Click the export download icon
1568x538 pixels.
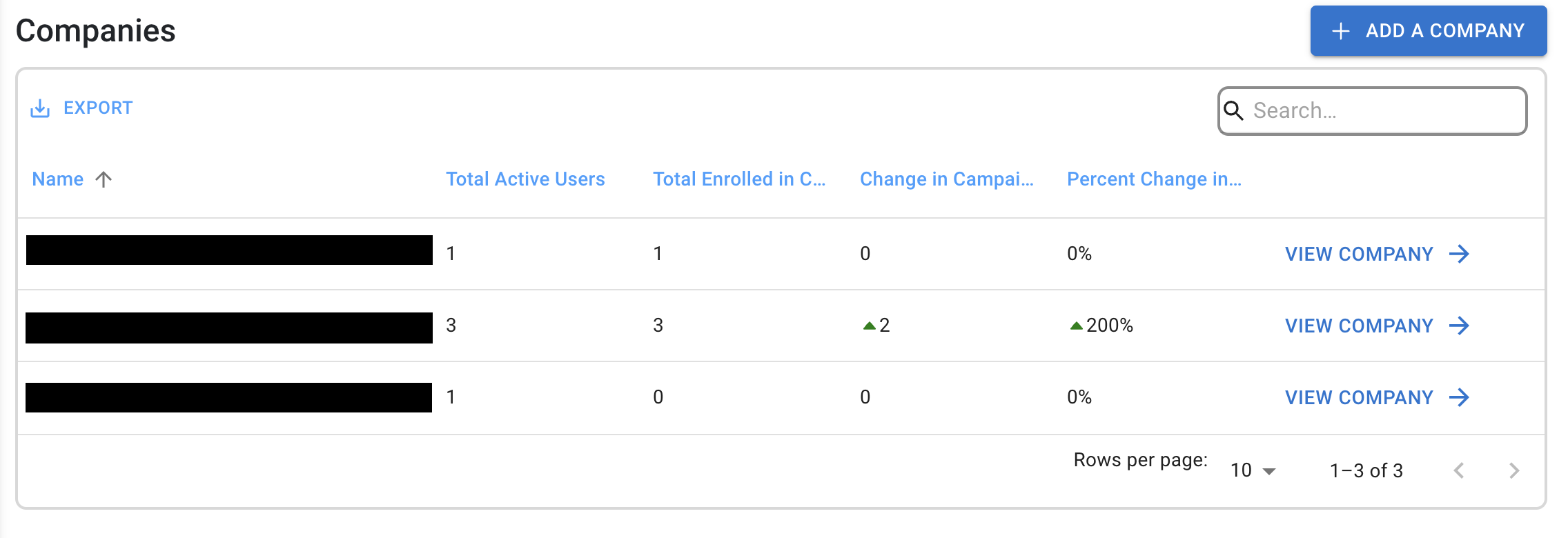40,108
